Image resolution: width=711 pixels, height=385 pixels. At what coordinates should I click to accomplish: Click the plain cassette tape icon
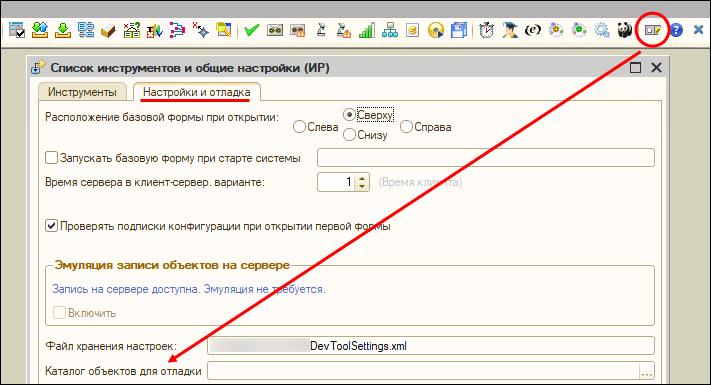(x=275, y=30)
